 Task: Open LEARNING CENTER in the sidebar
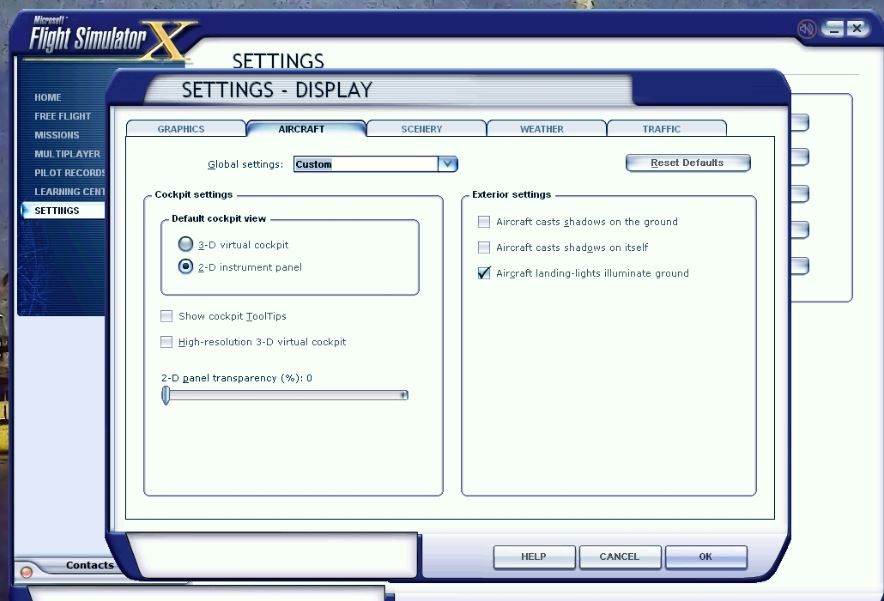pos(69,192)
